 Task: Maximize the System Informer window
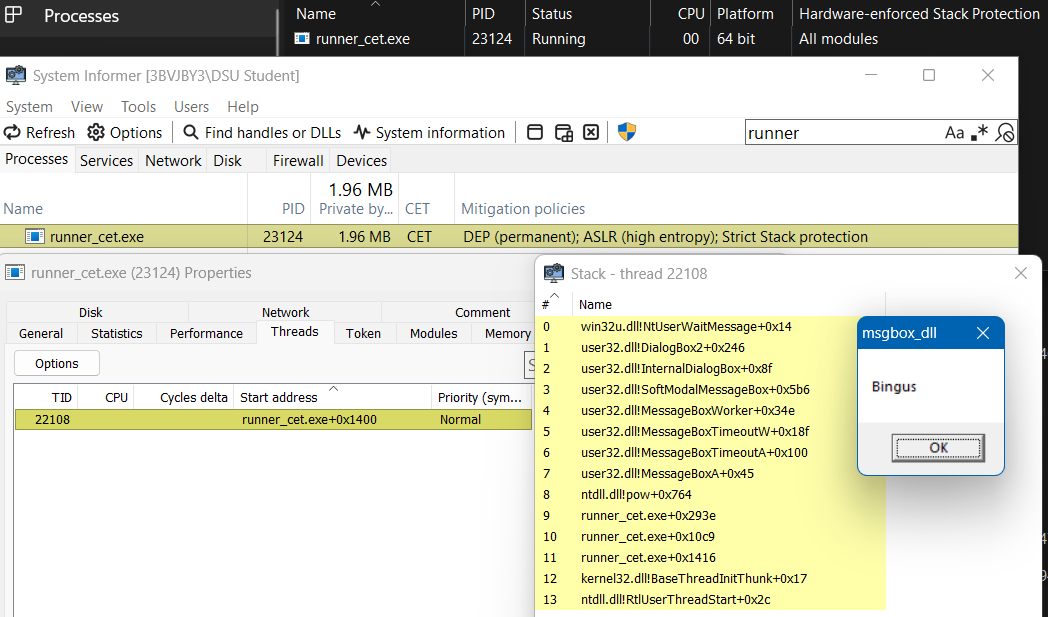coord(928,75)
